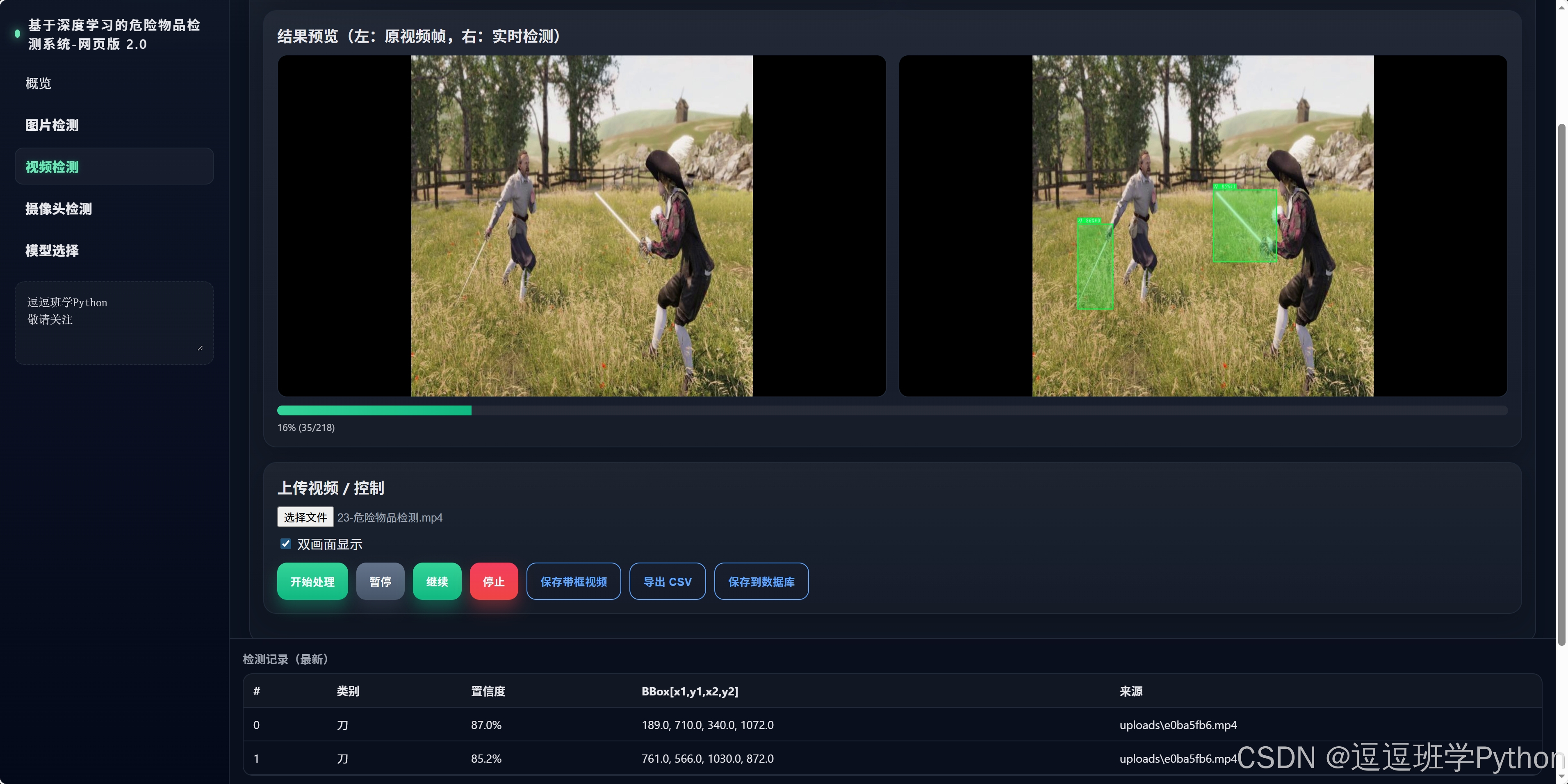Image resolution: width=1568 pixels, height=784 pixels.
Task: Select bbox text 761.0, 566.0, 1030.0, 872.0
Action: pyautogui.click(x=707, y=759)
